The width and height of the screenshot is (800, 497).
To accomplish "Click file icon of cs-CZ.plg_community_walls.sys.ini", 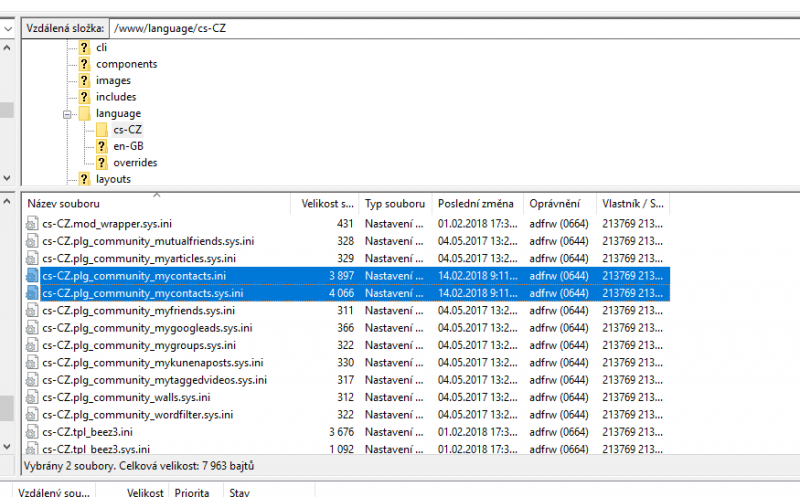I will click(x=32, y=397).
